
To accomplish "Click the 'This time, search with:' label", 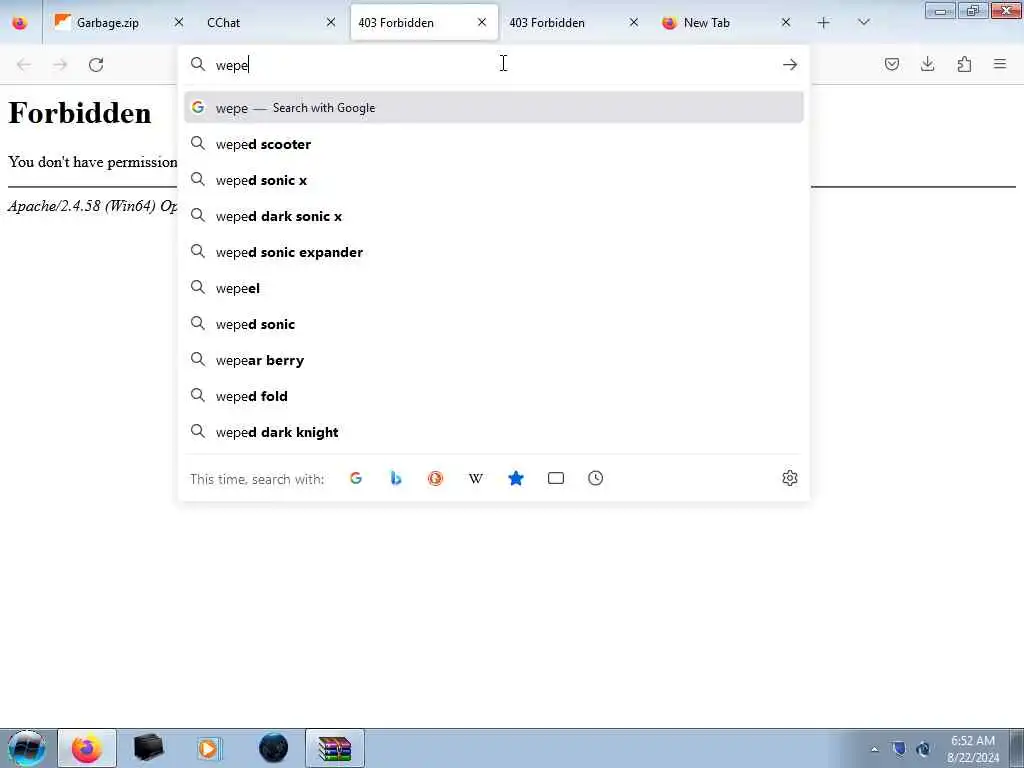I will (257, 479).
